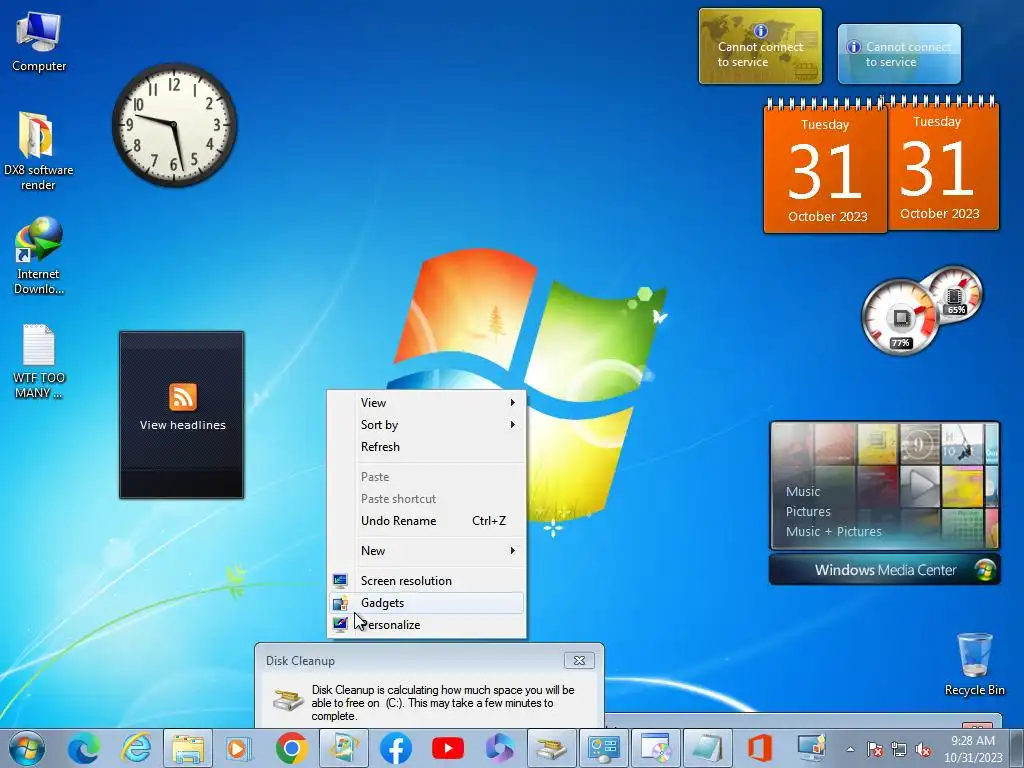The width and height of the screenshot is (1024, 768).
Task: Select Personalize in the context menu
Action: click(x=426, y=625)
